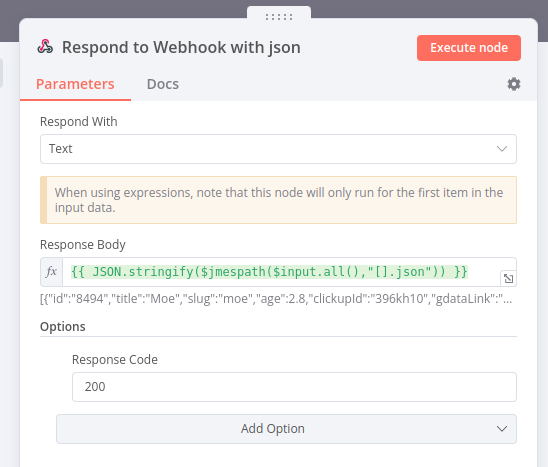Switch to the Parameters tab

(x=75, y=84)
